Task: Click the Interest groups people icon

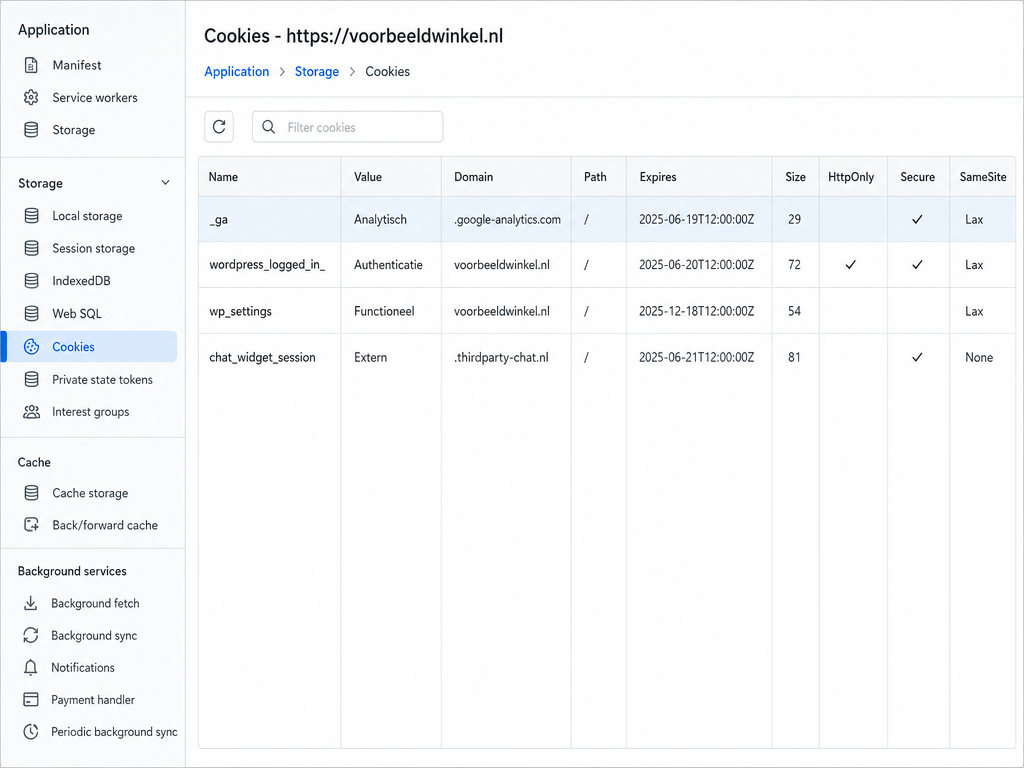Action: pos(31,412)
